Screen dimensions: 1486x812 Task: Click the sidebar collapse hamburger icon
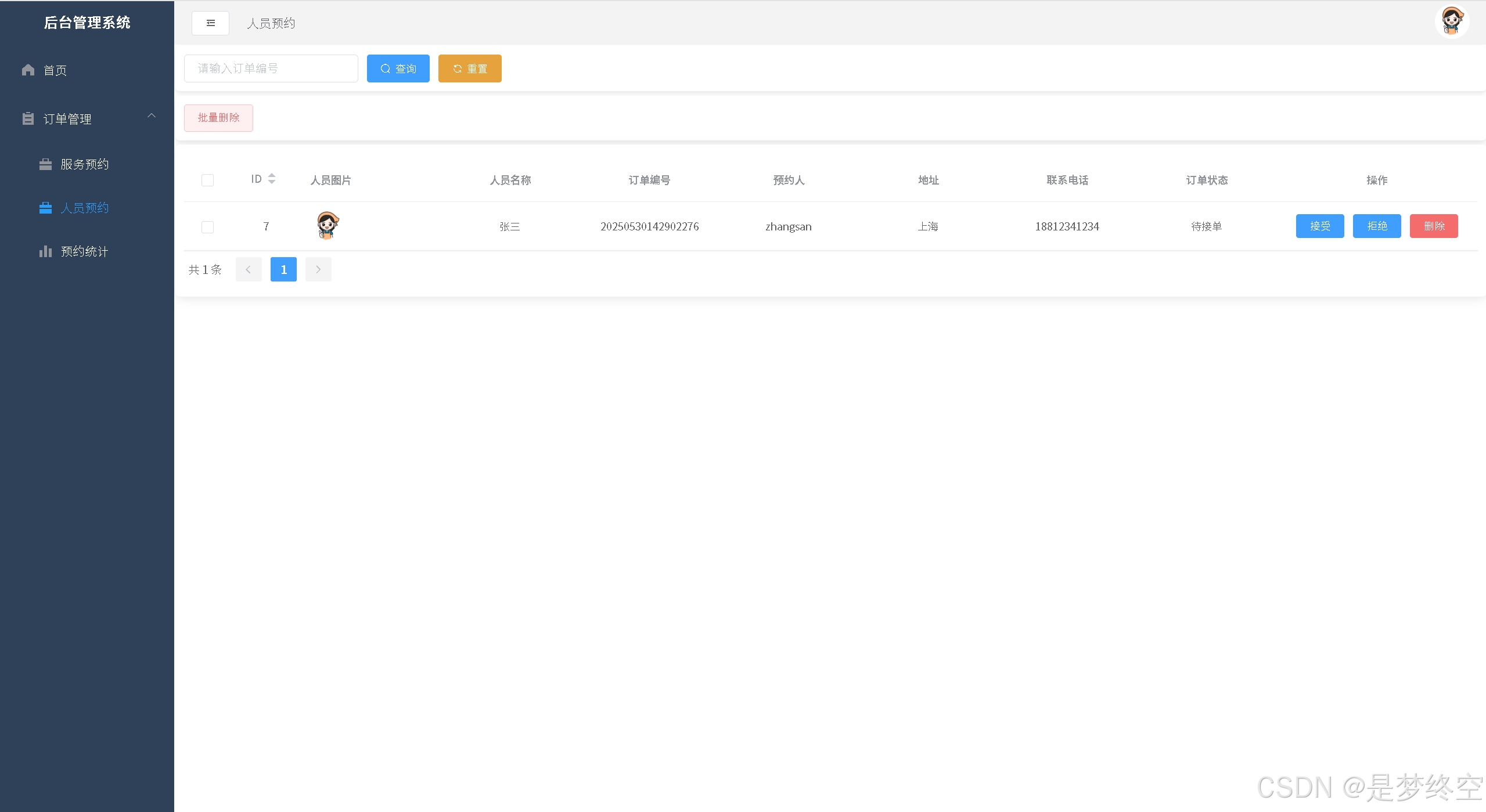pyautogui.click(x=210, y=23)
